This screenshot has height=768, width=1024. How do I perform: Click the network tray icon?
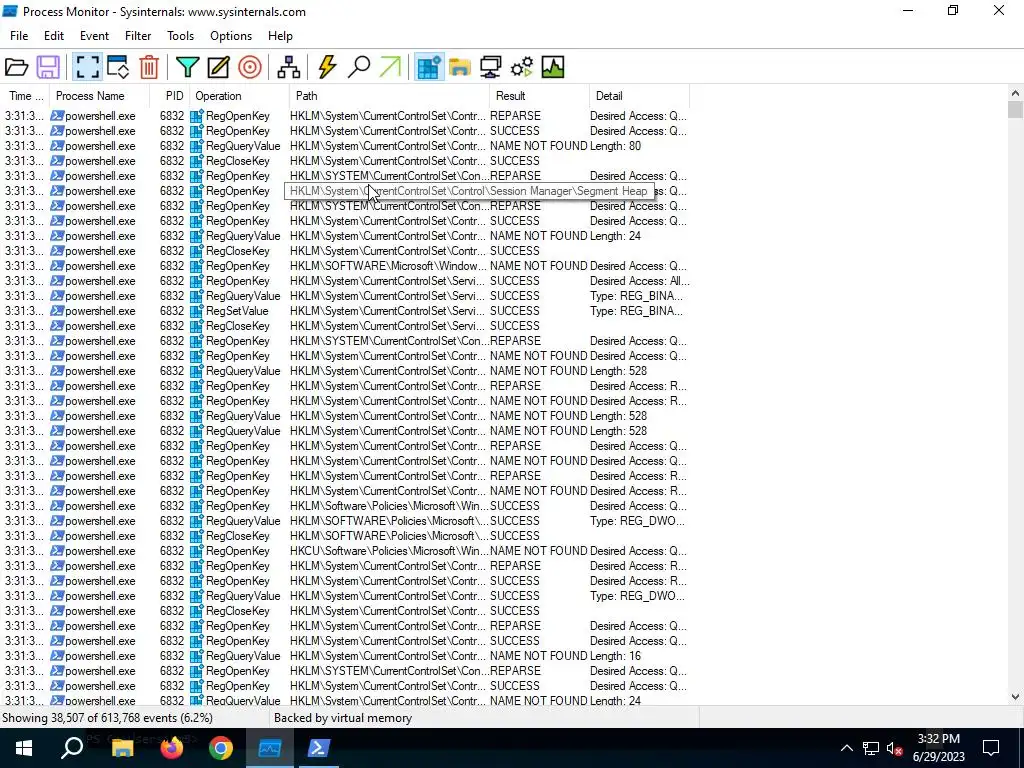coord(871,748)
